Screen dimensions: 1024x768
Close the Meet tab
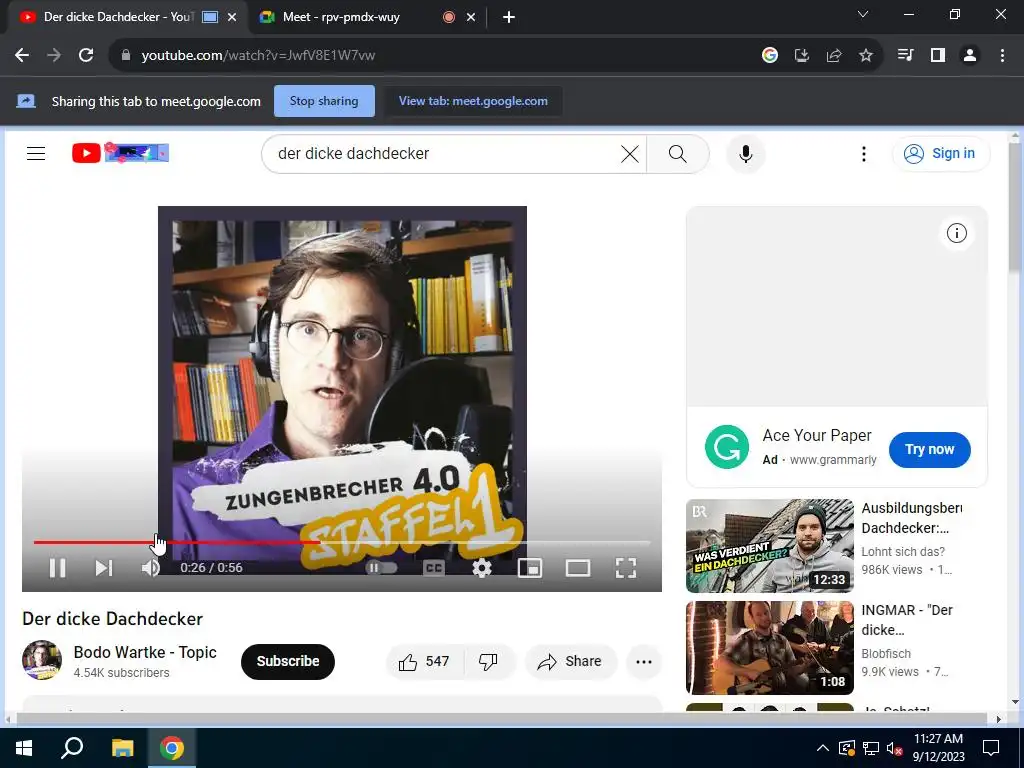click(471, 18)
